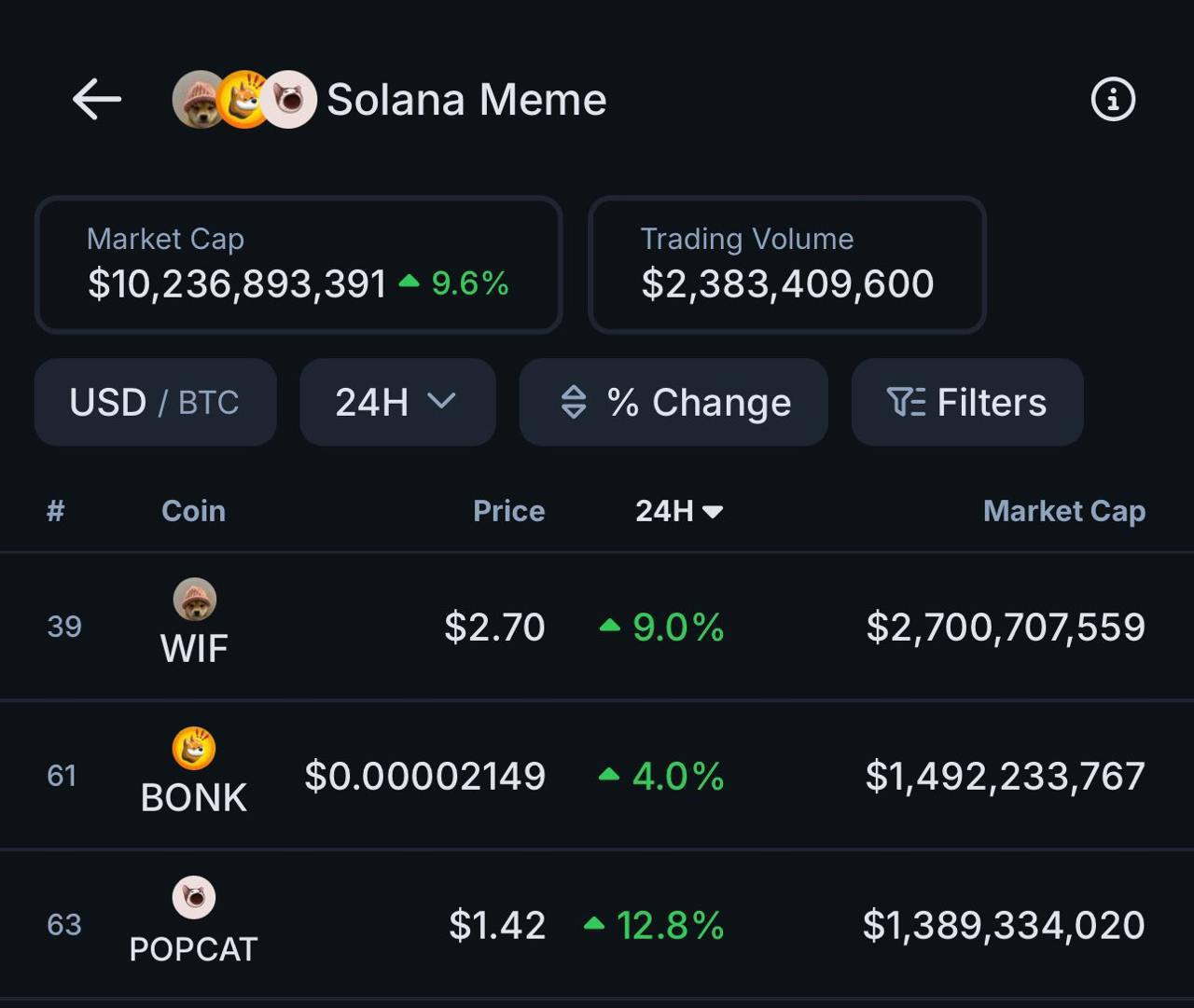Switch currency to BTC
The image size is (1194, 1008).
209,403
